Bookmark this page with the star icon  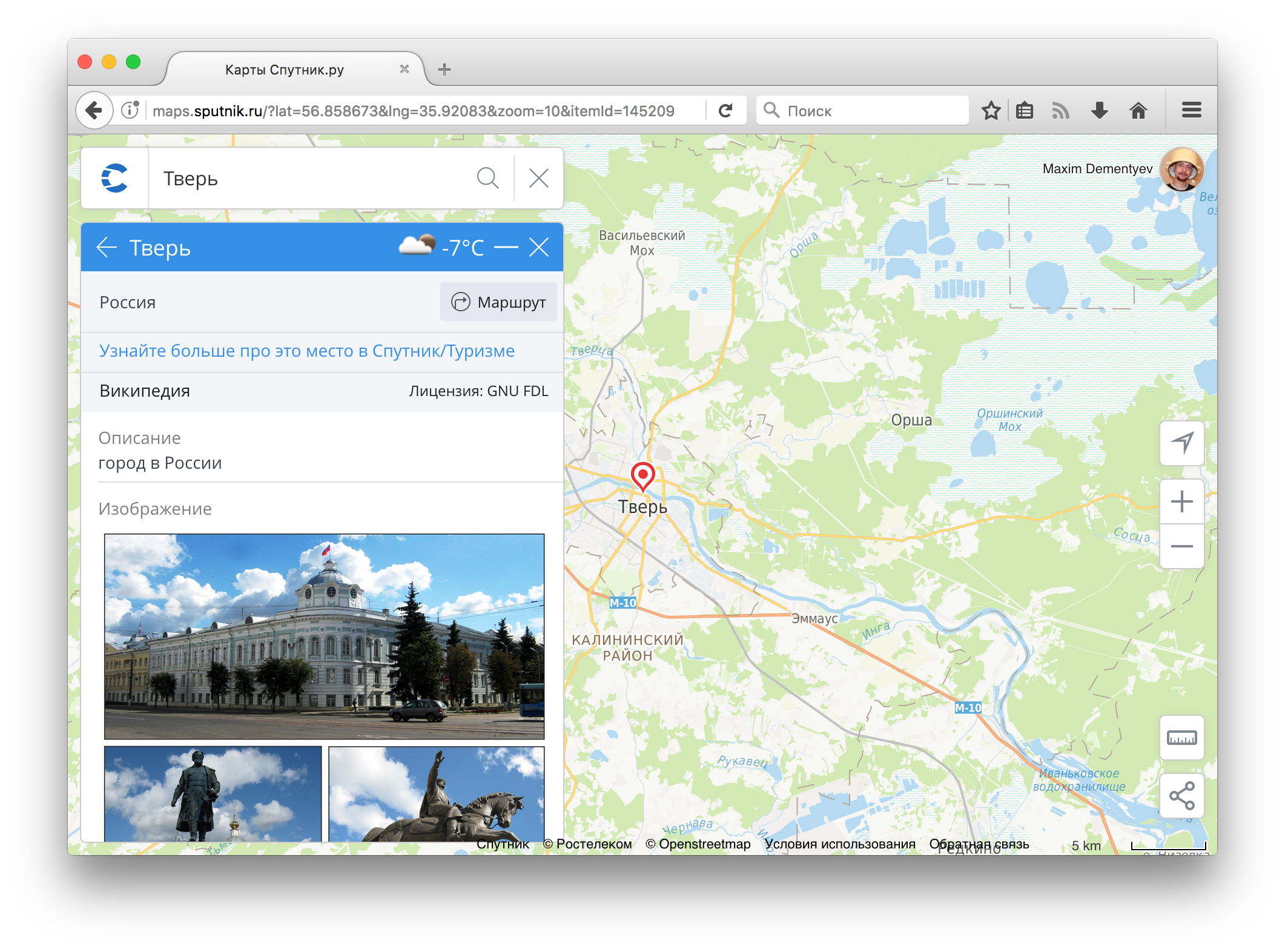click(991, 110)
